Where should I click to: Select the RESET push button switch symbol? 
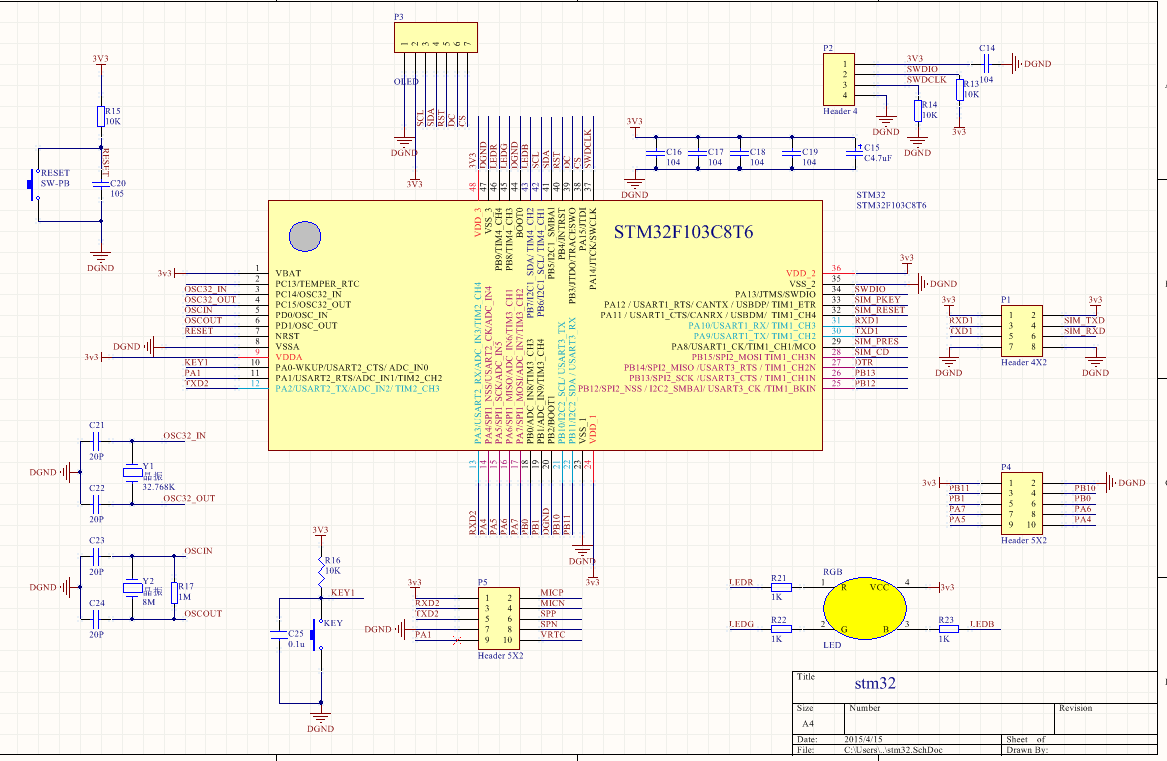pyautogui.click(x=32, y=184)
